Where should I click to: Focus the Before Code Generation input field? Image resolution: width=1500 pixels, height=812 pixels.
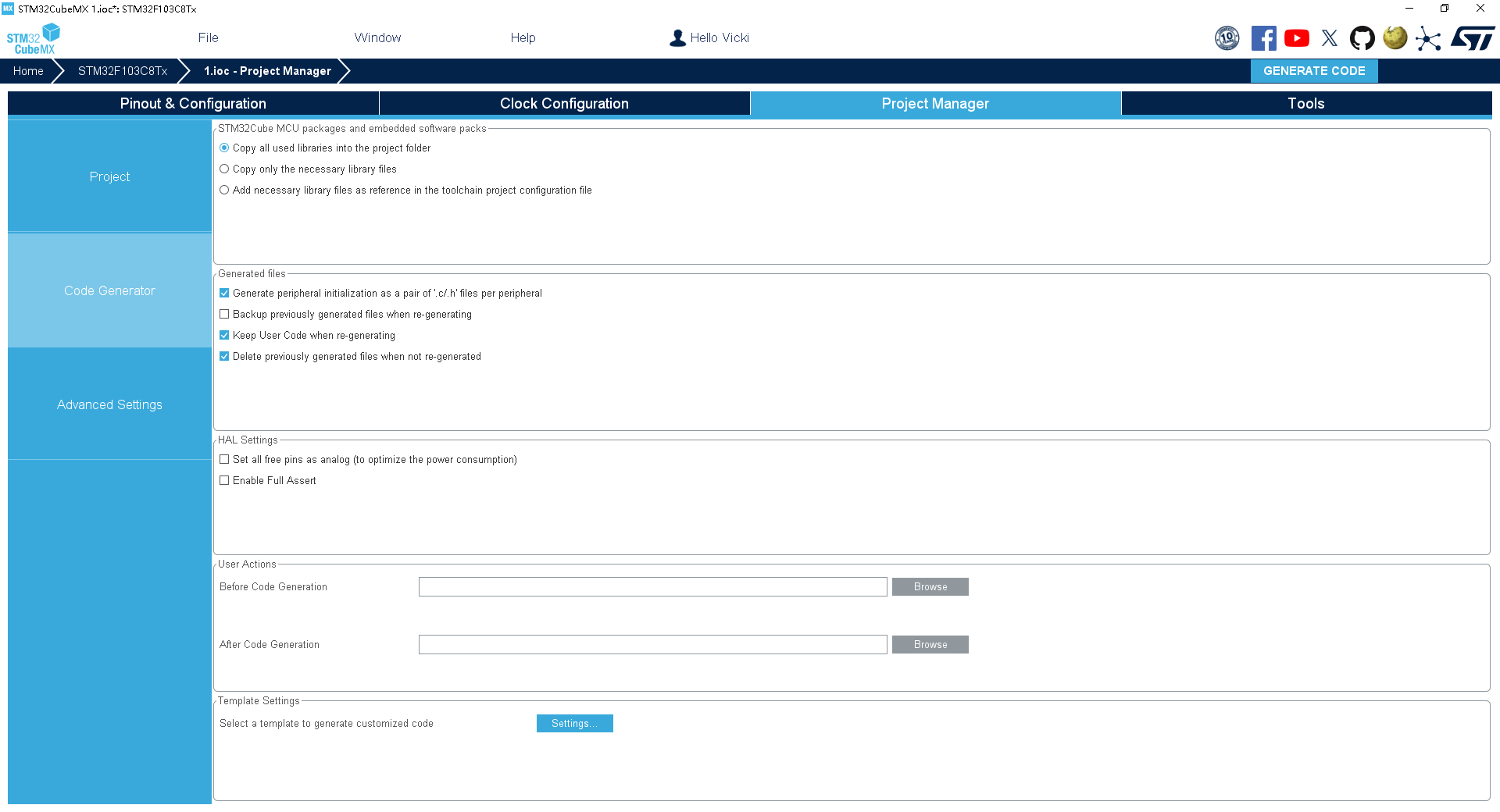point(652,586)
